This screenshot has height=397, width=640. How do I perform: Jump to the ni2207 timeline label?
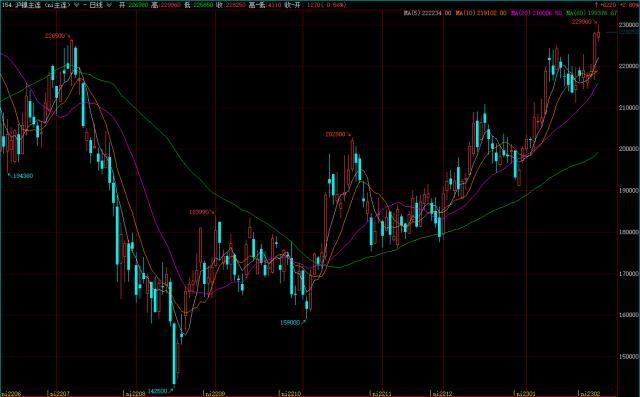[58, 394]
